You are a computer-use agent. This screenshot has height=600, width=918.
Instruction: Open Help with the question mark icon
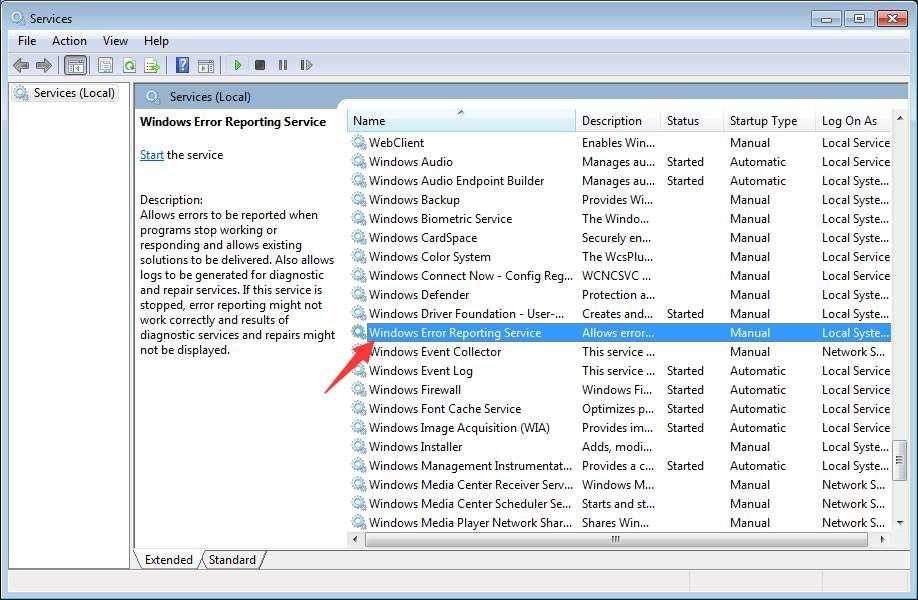click(180, 65)
